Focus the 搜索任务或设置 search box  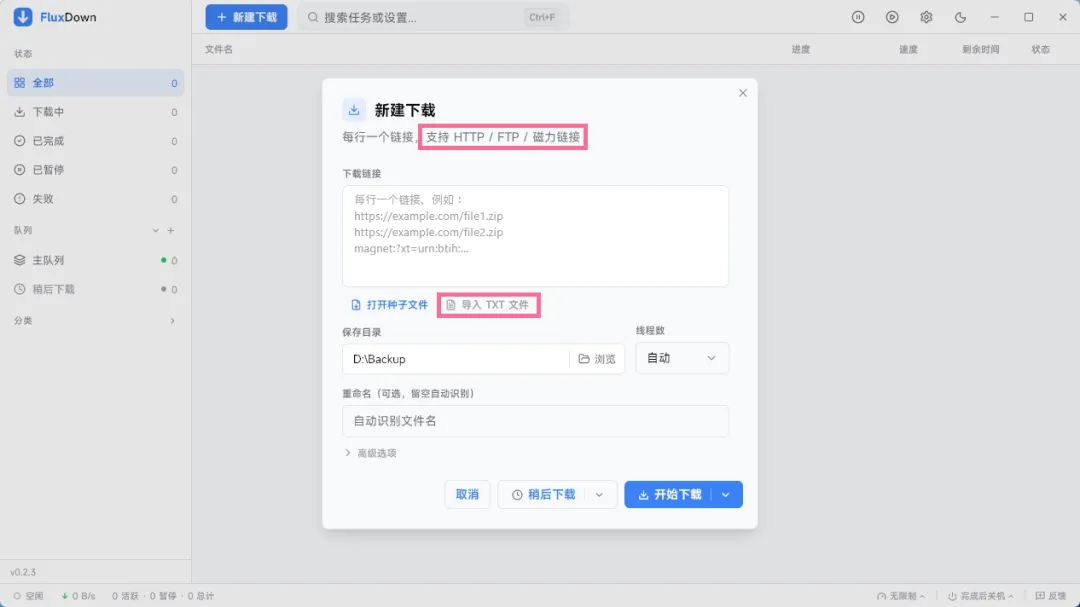click(x=433, y=17)
